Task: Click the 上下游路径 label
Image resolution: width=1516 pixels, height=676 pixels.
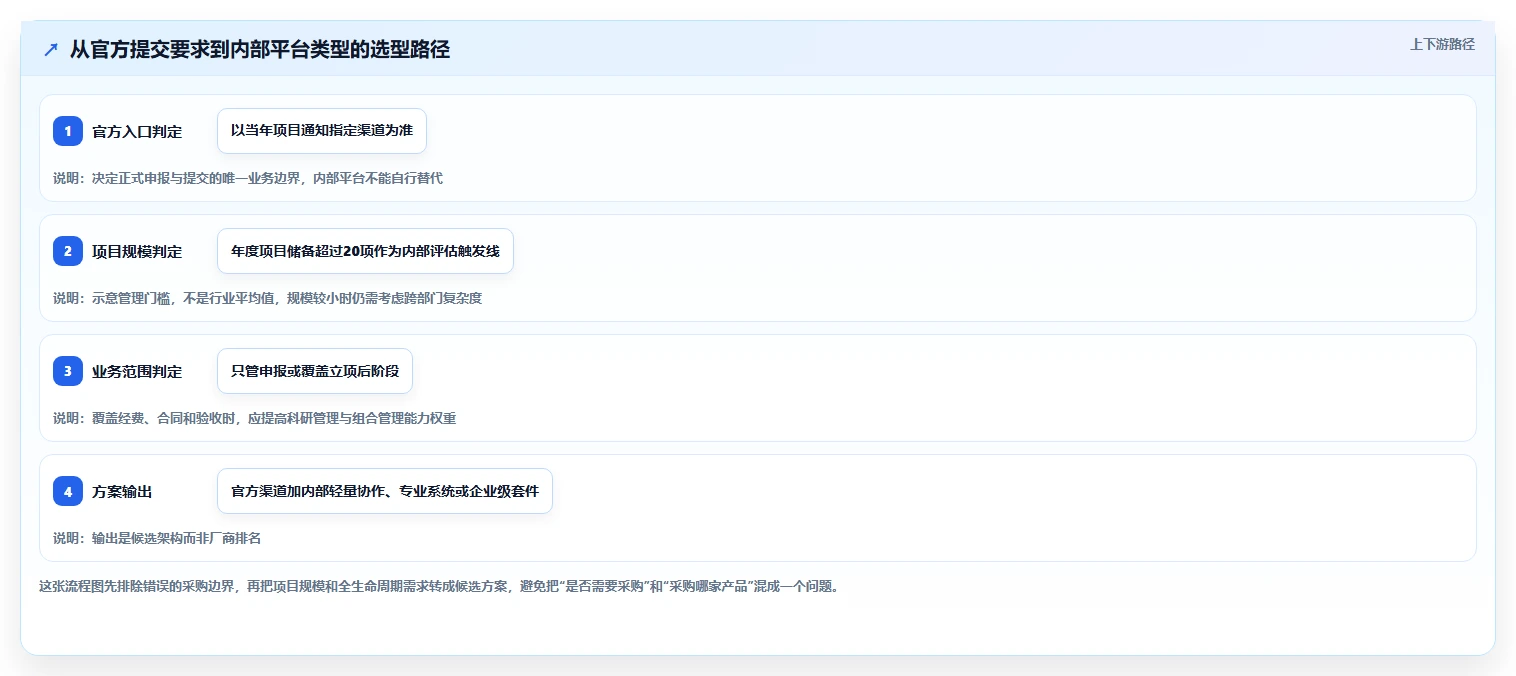Action: (x=1442, y=44)
